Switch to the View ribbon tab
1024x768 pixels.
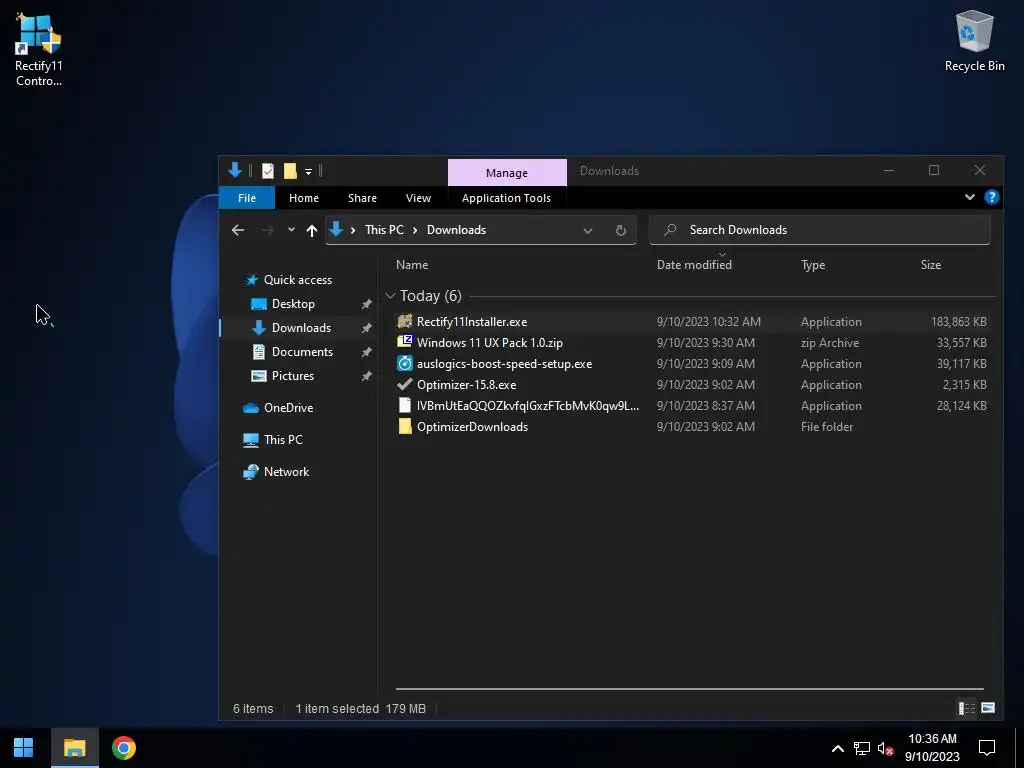click(x=418, y=198)
